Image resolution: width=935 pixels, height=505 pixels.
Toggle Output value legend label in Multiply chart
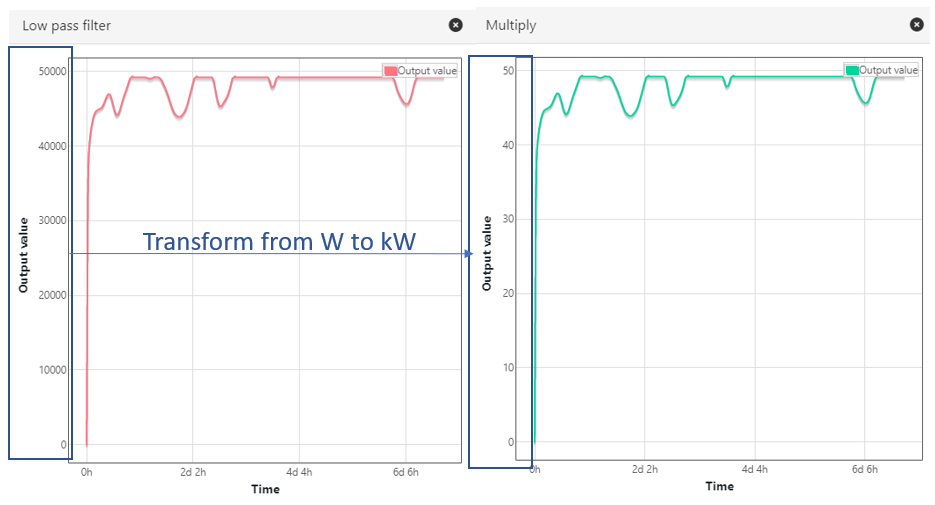pyautogui.click(x=888, y=71)
